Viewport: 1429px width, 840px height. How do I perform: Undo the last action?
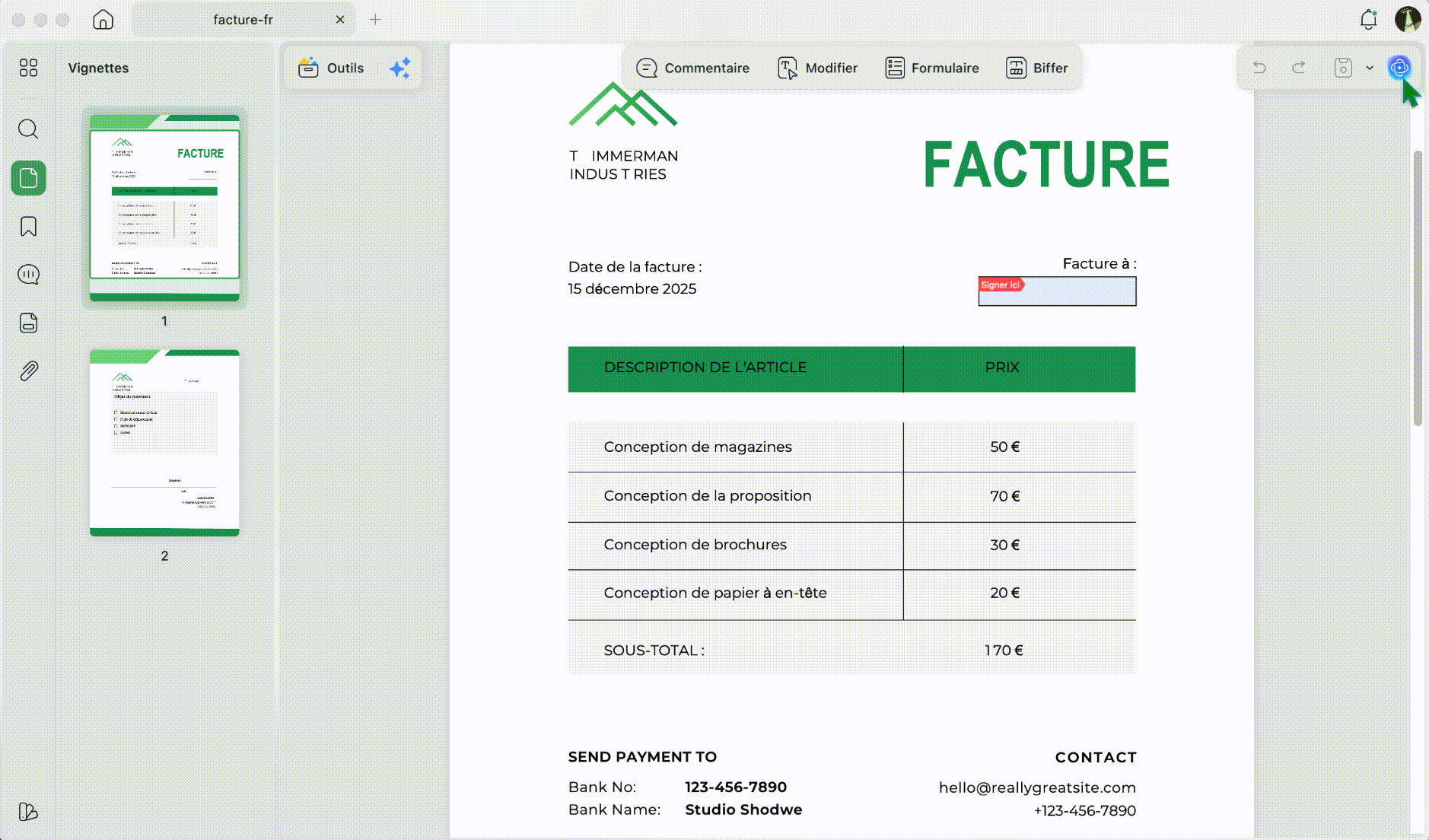click(x=1259, y=68)
